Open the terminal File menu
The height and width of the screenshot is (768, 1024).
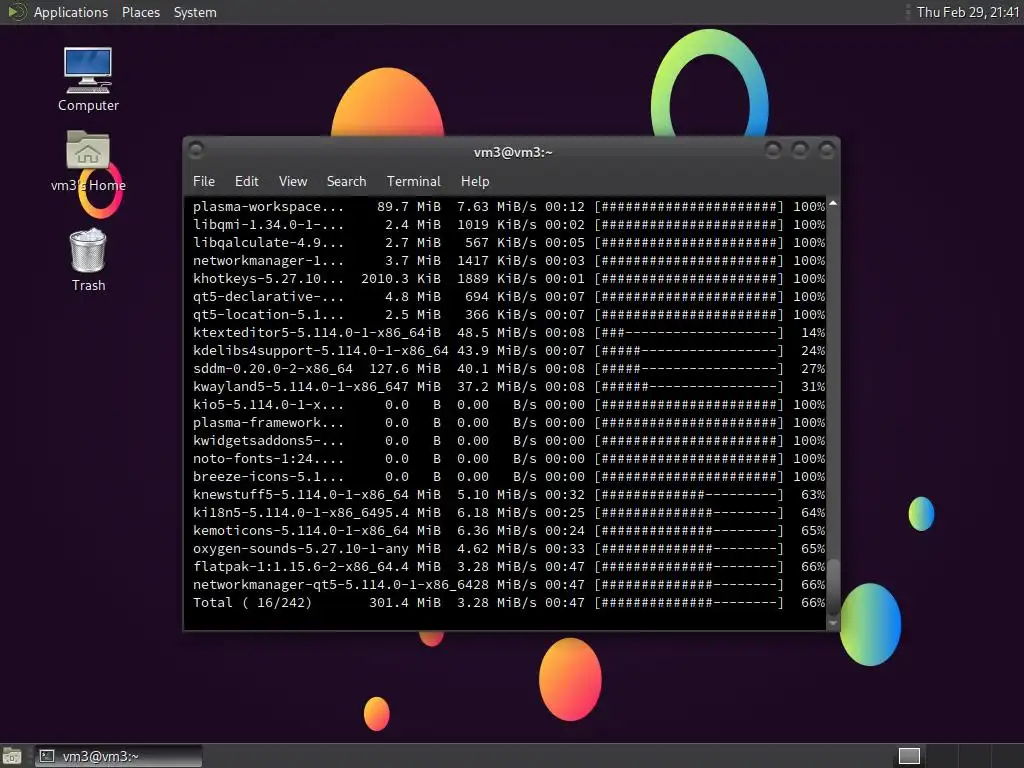pyautogui.click(x=204, y=181)
